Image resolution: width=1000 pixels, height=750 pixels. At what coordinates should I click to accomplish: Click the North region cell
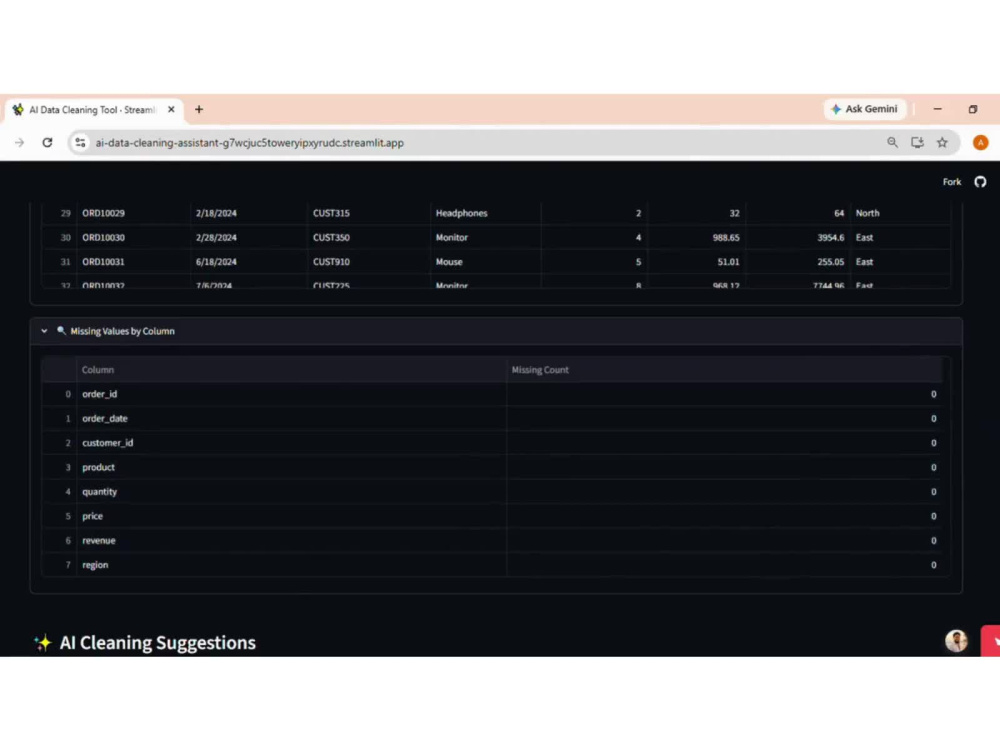[900, 213]
